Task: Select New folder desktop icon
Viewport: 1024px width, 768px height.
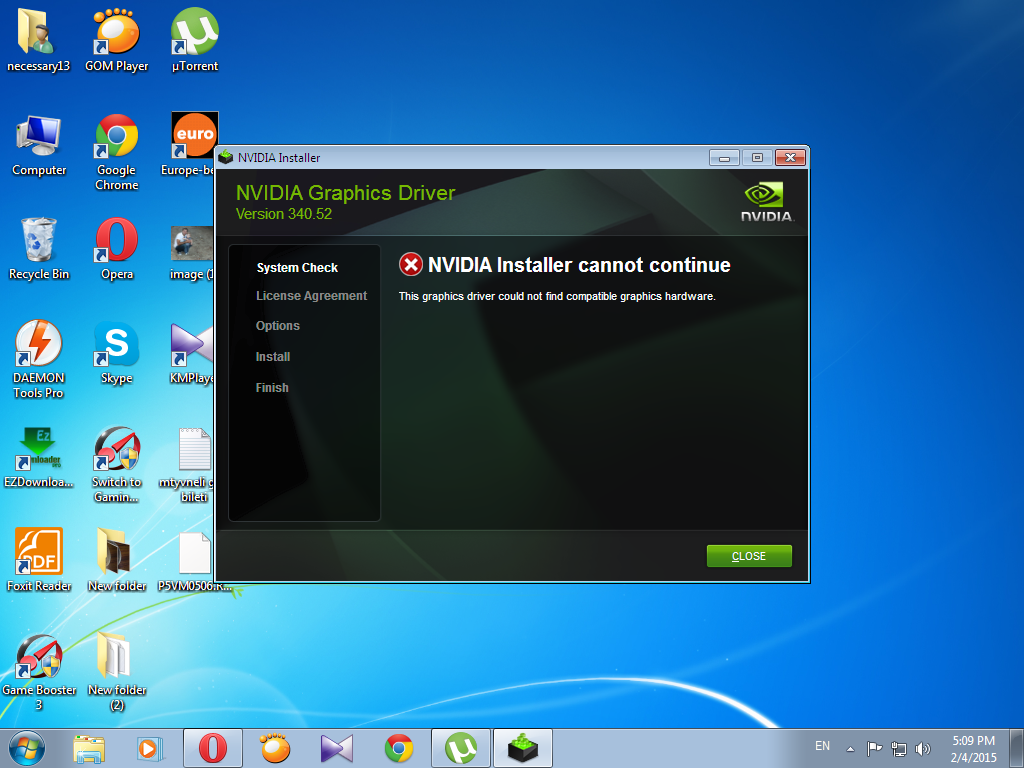Action: [x=117, y=560]
